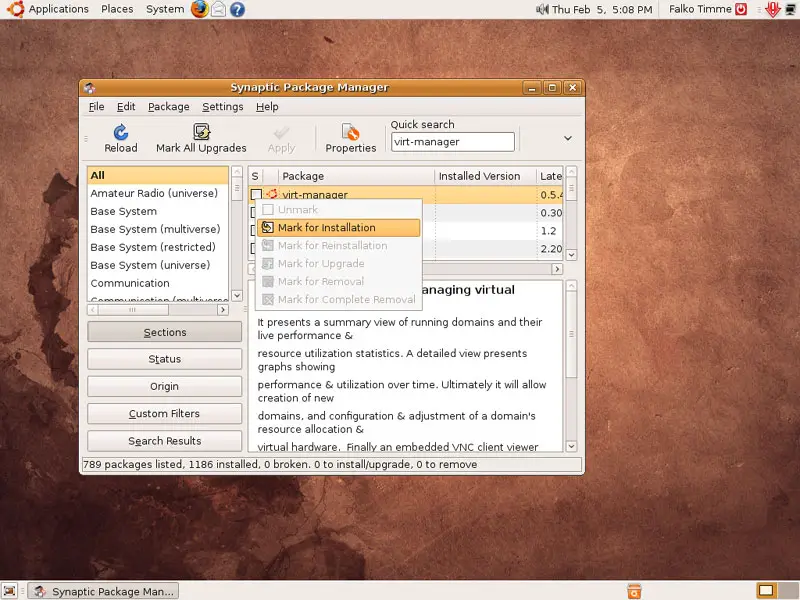Switch to the first workspace in switcher
This screenshot has width=800, height=600.
coord(766,591)
